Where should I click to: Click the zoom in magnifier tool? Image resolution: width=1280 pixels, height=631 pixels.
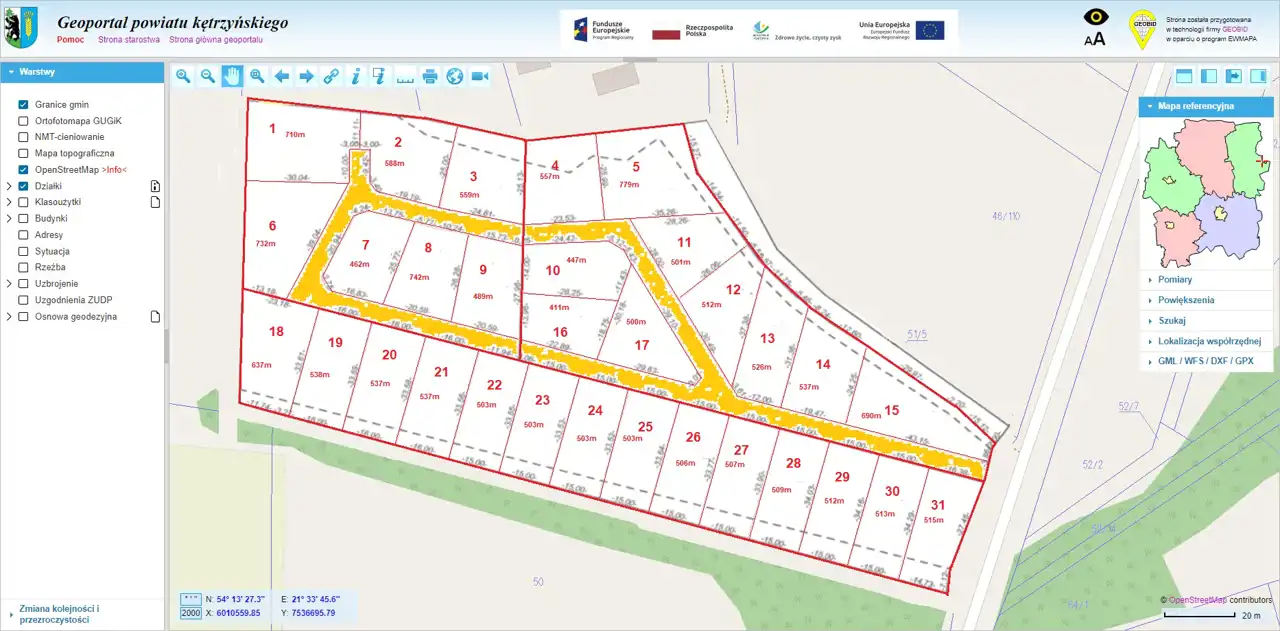point(183,76)
